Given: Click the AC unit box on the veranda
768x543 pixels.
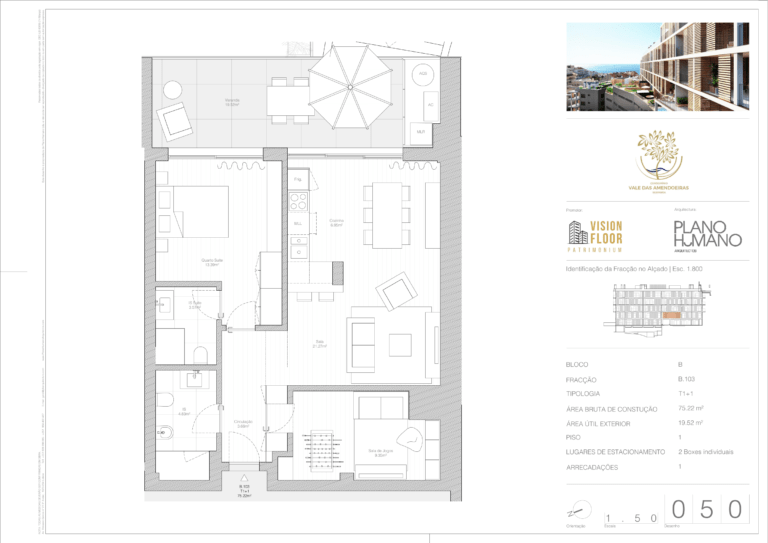Looking at the screenshot, I should (430, 104).
